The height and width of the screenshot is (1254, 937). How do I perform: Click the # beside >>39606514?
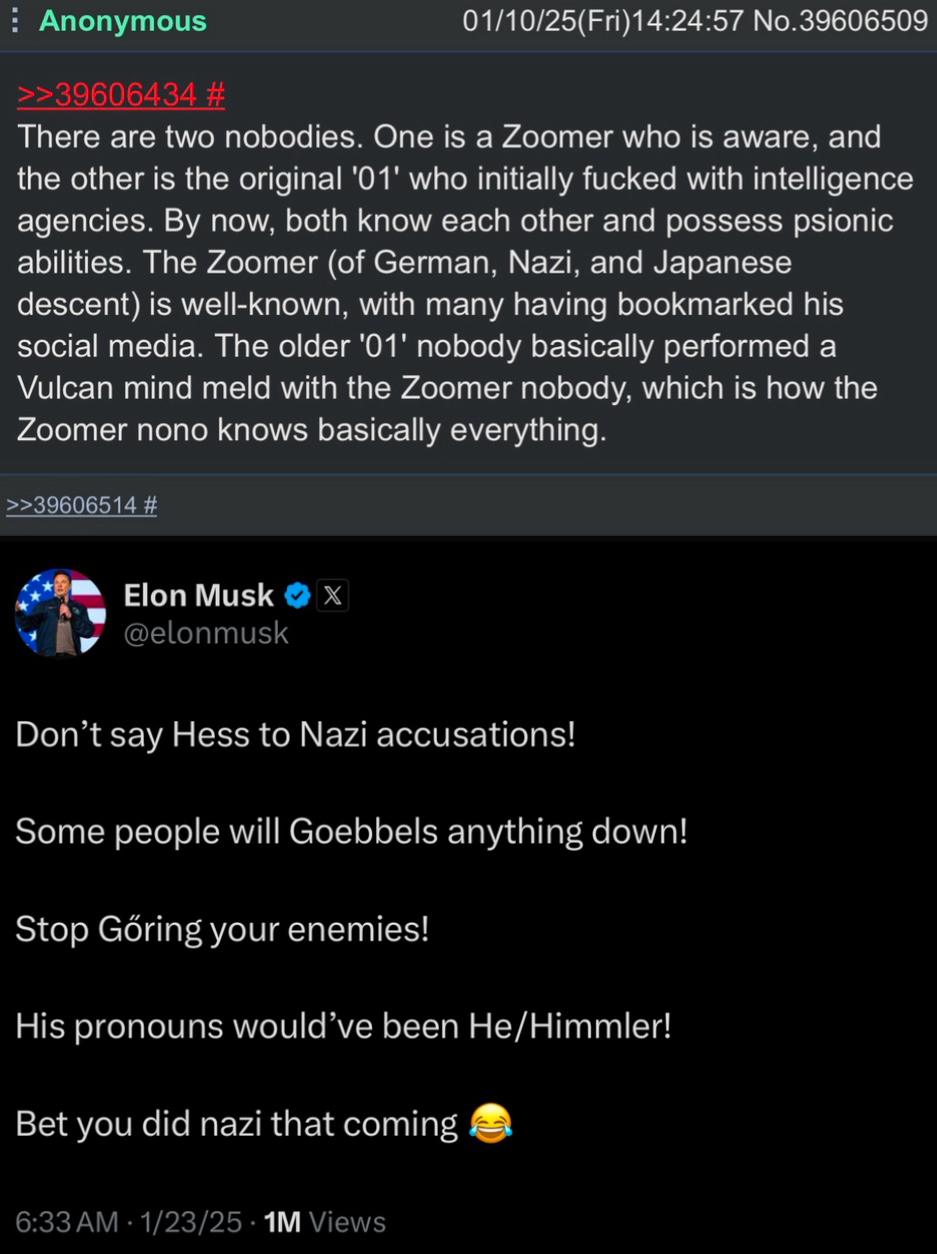pos(150,505)
